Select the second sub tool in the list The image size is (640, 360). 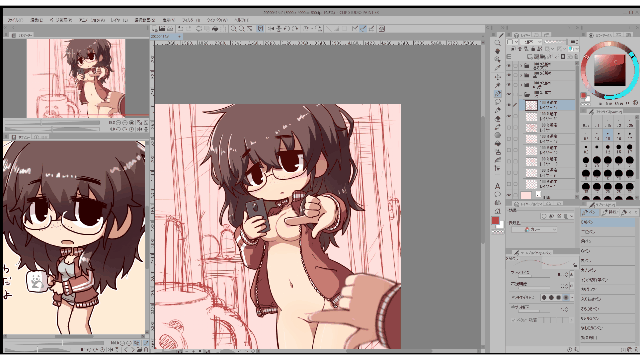[x=607, y=231]
